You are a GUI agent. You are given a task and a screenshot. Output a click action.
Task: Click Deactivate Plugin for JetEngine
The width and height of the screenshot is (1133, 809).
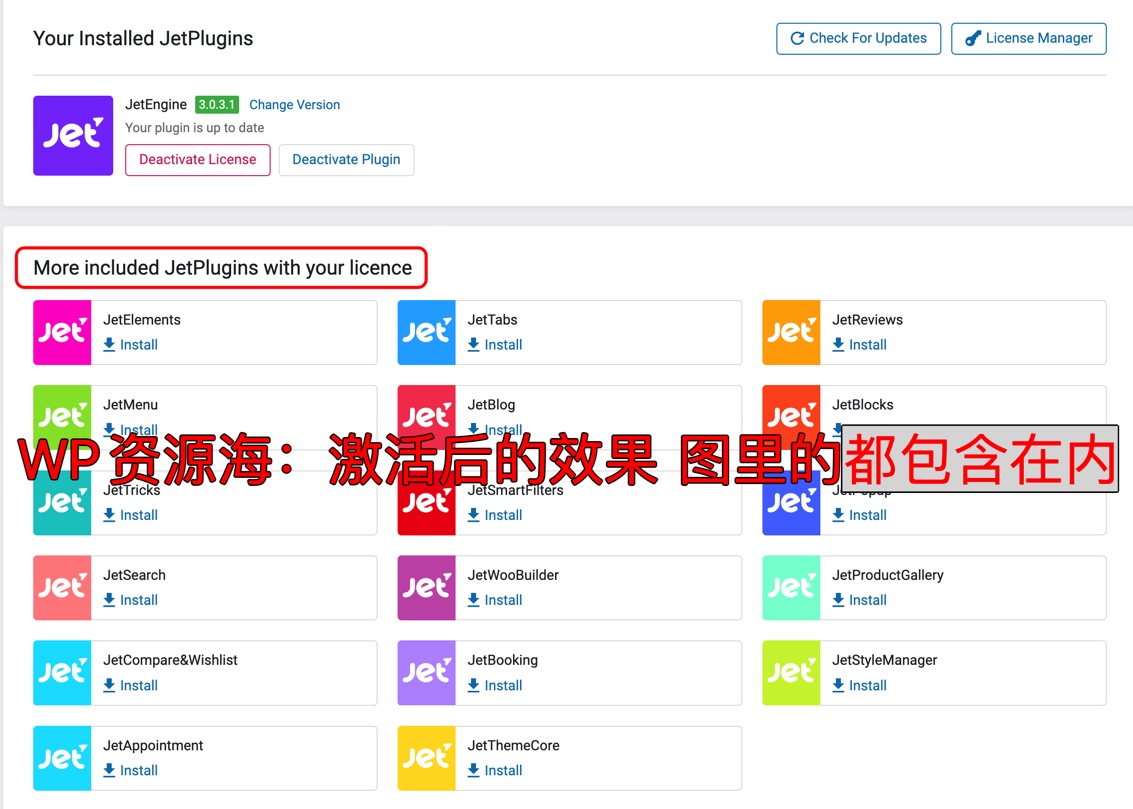(346, 160)
